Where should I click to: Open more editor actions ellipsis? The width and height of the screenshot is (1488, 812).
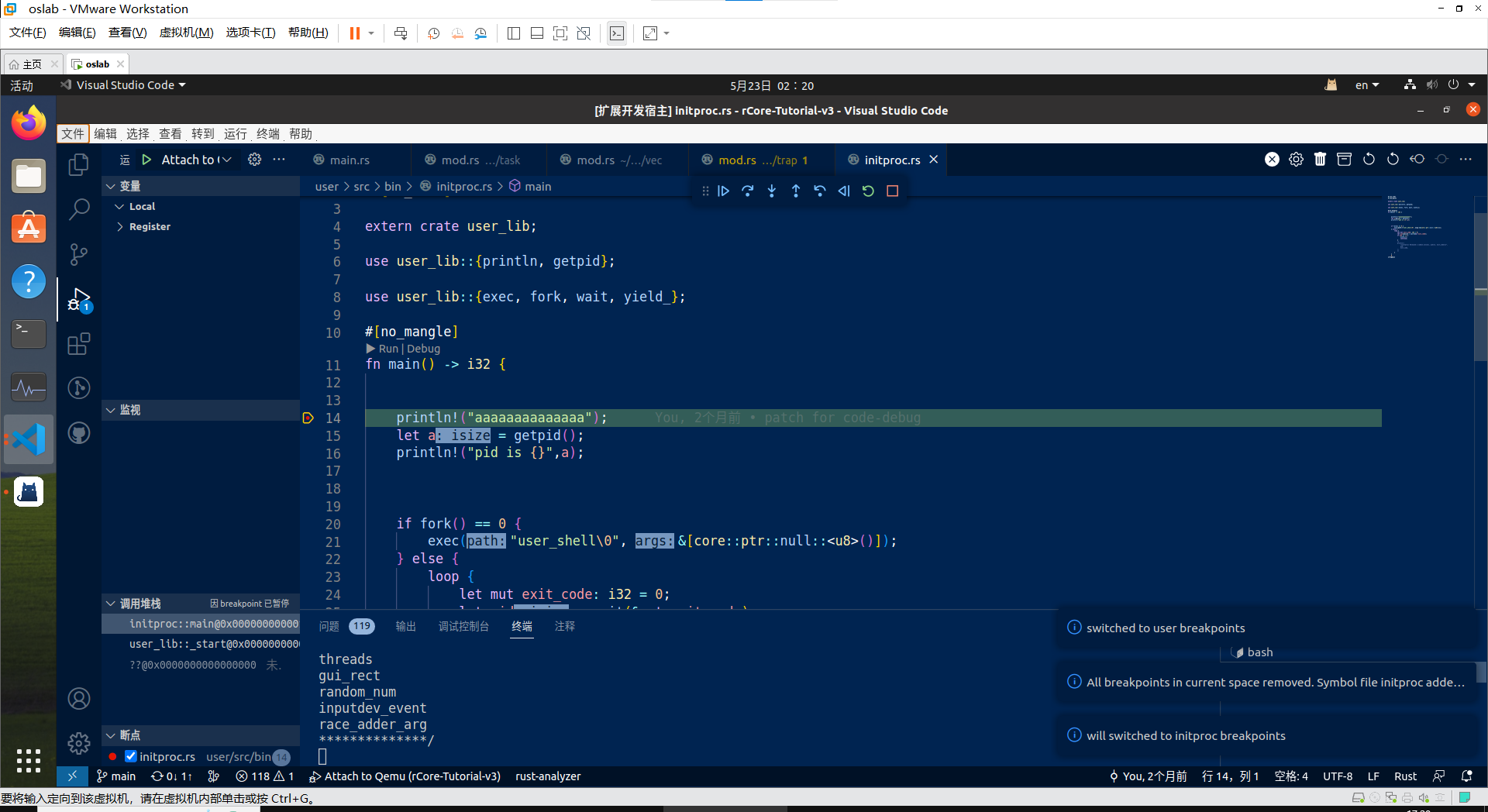(x=1465, y=160)
